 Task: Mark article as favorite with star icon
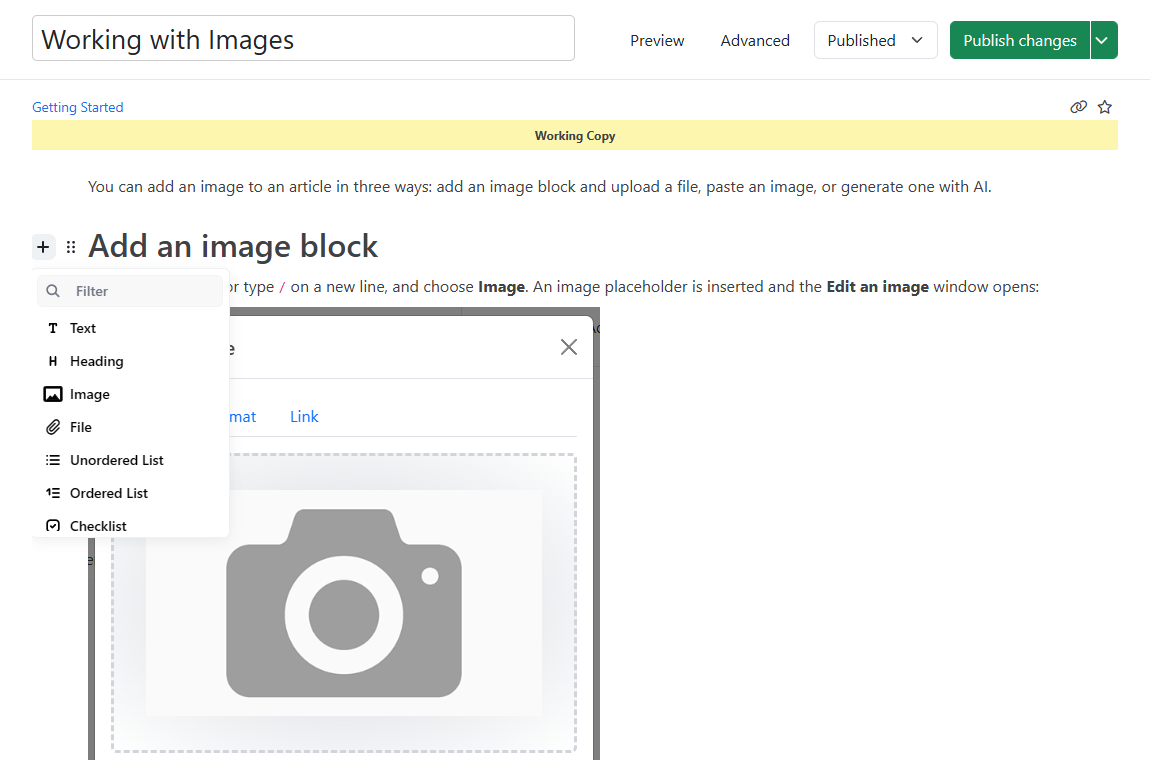click(x=1105, y=107)
